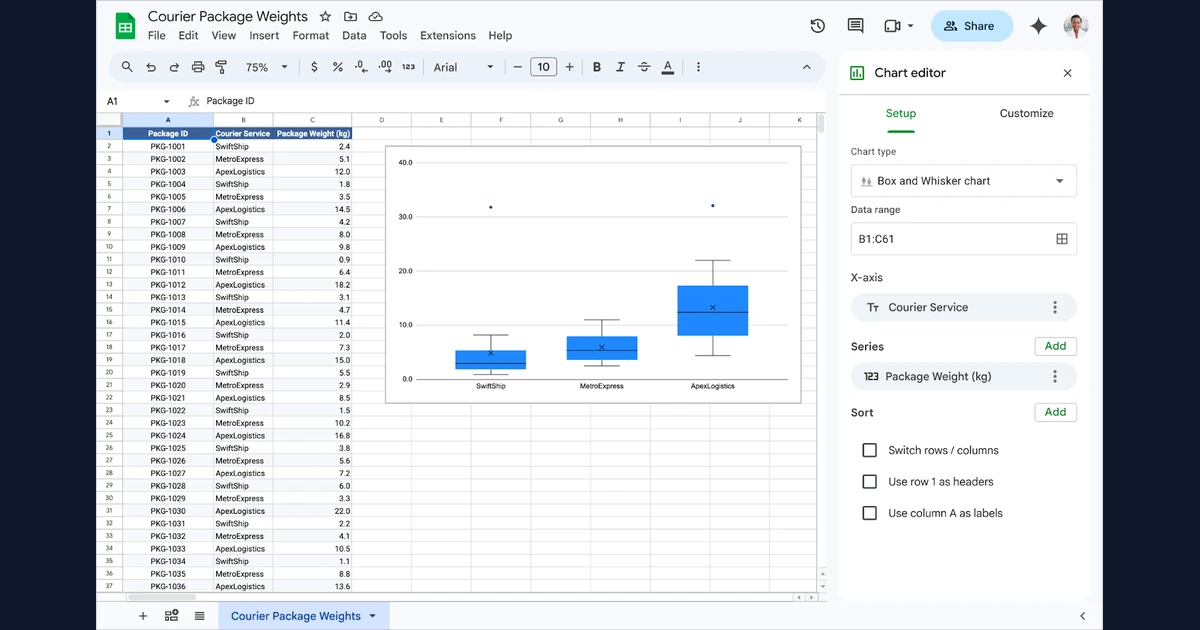Decrease font size with minus button
The height and width of the screenshot is (630, 1200).
point(518,67)
